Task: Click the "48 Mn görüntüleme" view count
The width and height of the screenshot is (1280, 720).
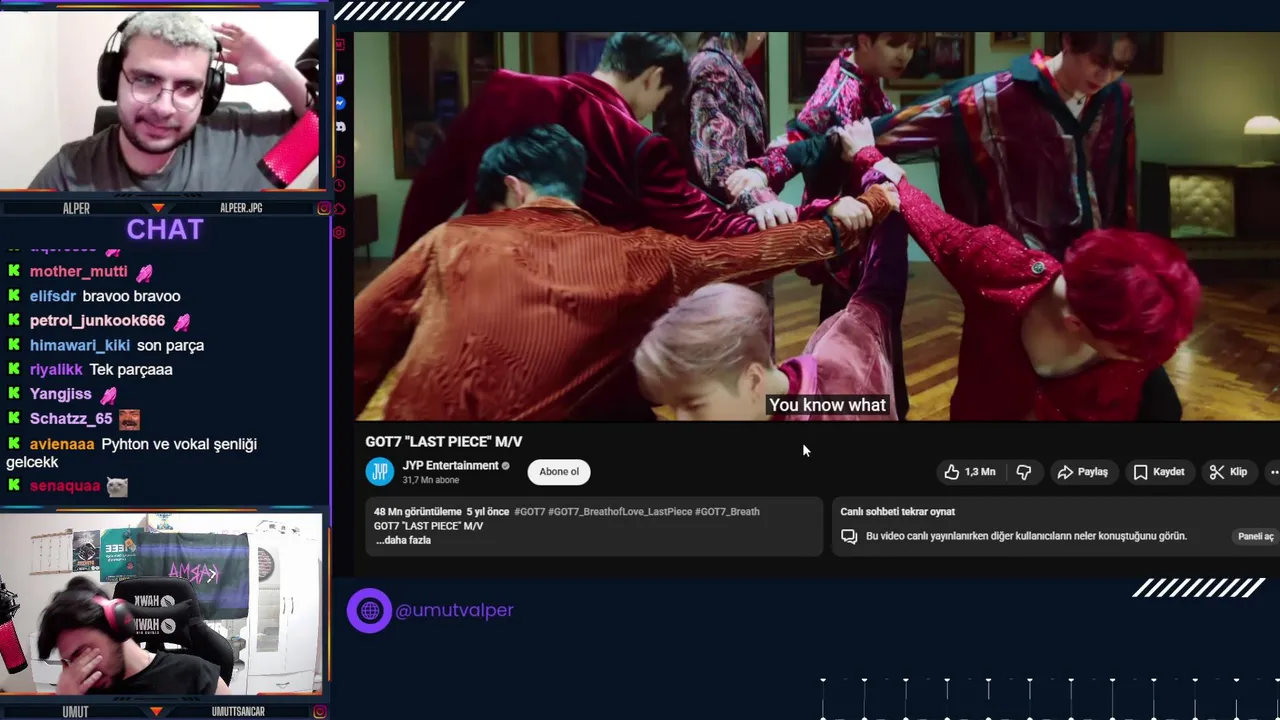Action: (418, 512)
